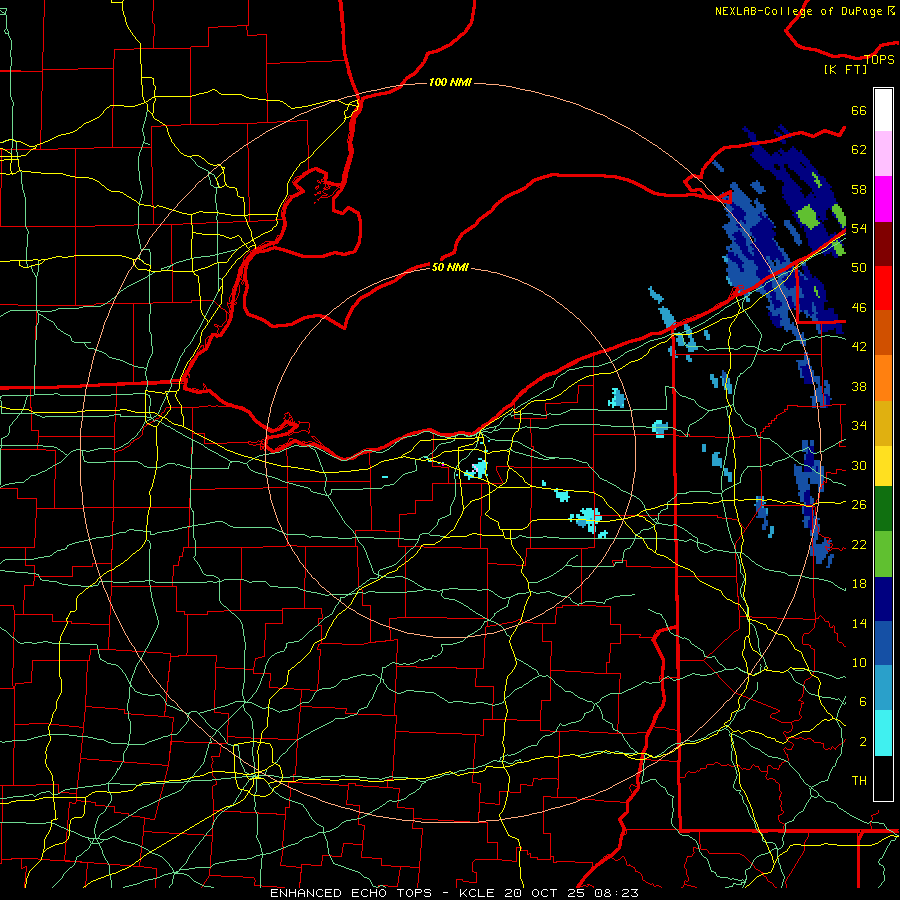
Task: Click the 100 NMI range ring label
Action: click(x=450, y=82)
